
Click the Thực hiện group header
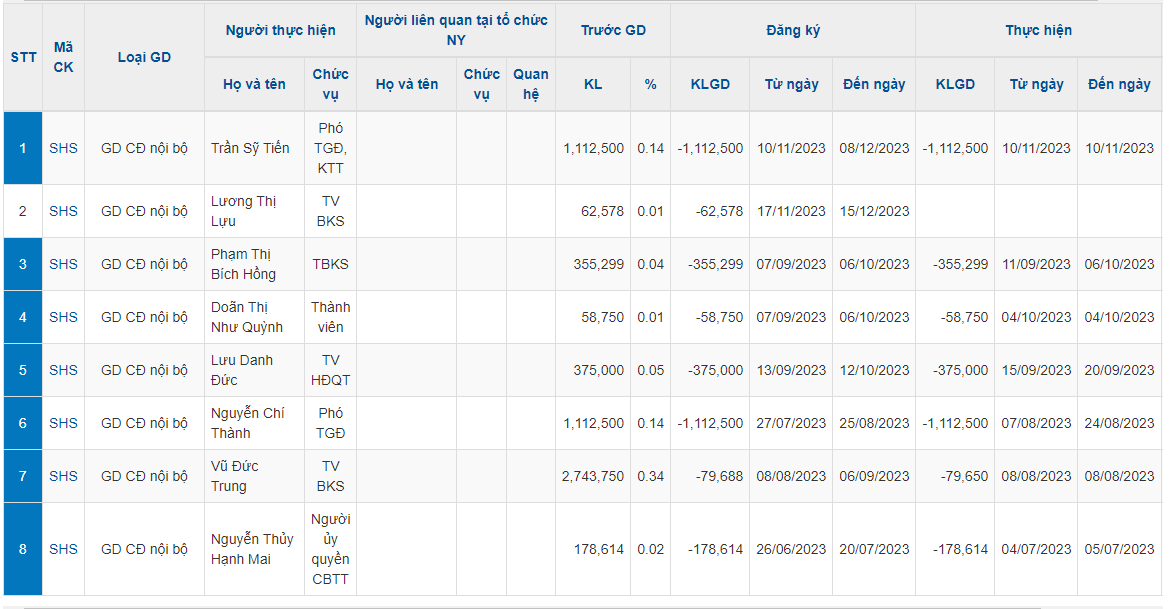pyautogui.click(x=1038, y=30)
